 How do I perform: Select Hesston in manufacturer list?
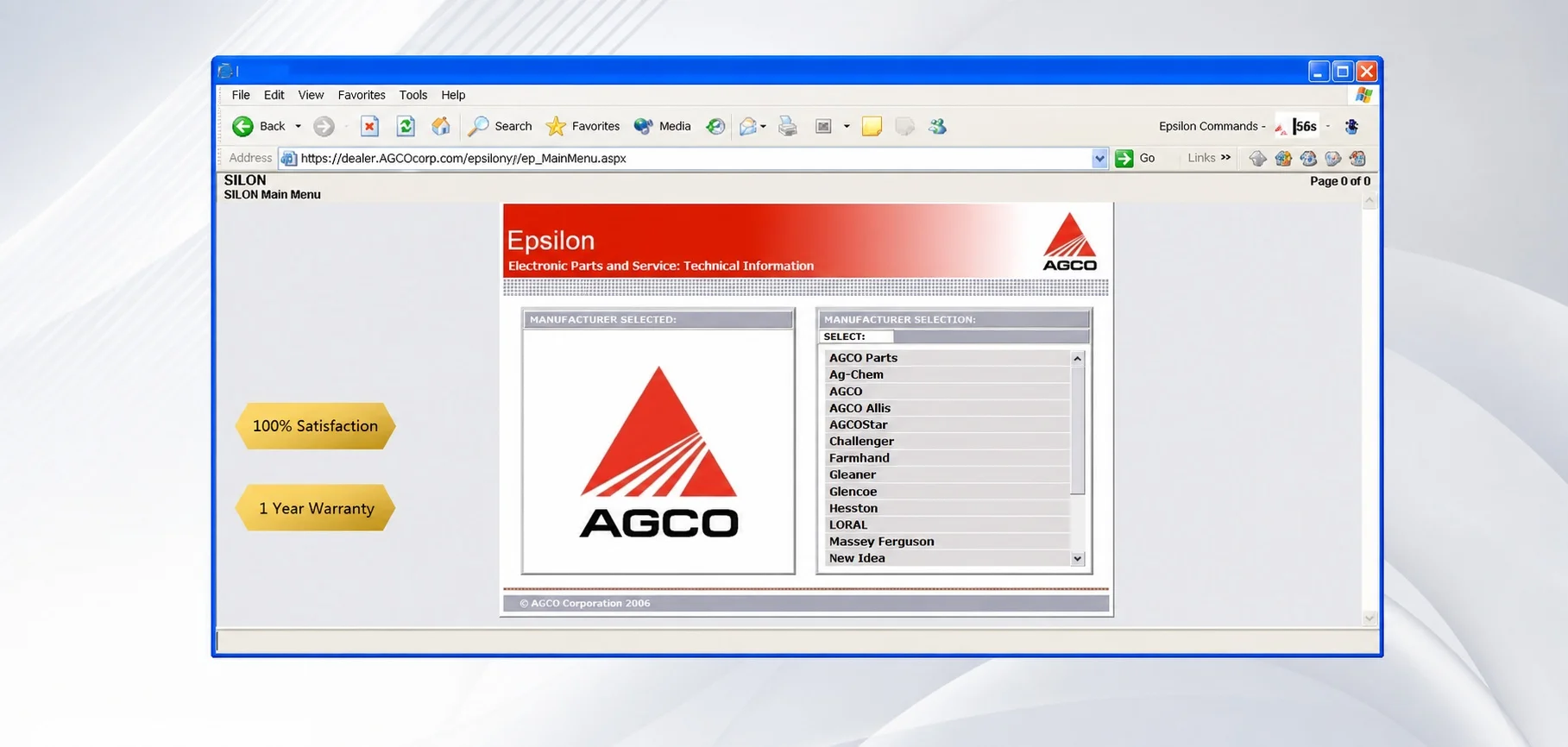coord(947,508)
